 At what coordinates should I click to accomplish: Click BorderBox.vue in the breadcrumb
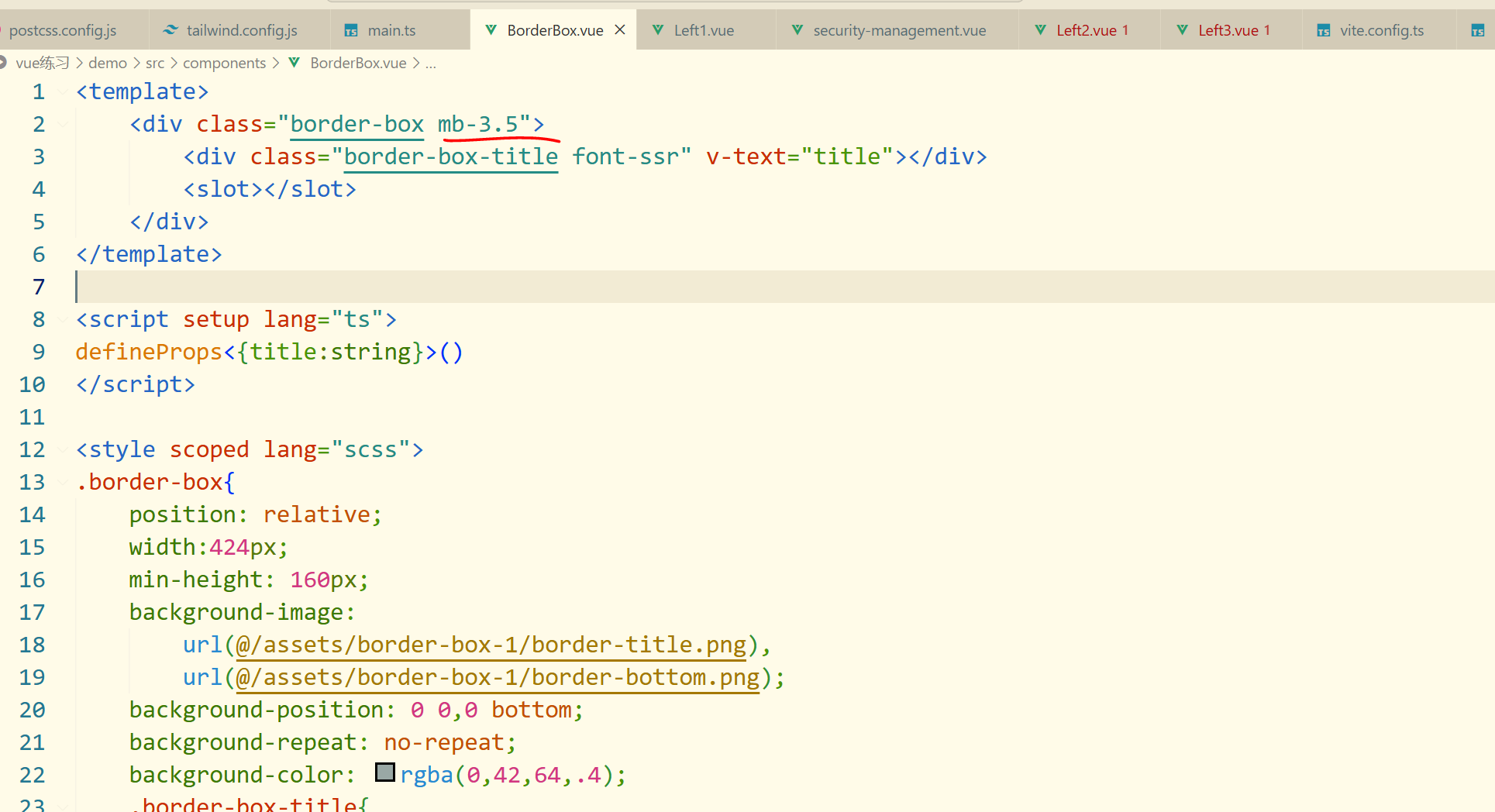(x=358, y=63)
